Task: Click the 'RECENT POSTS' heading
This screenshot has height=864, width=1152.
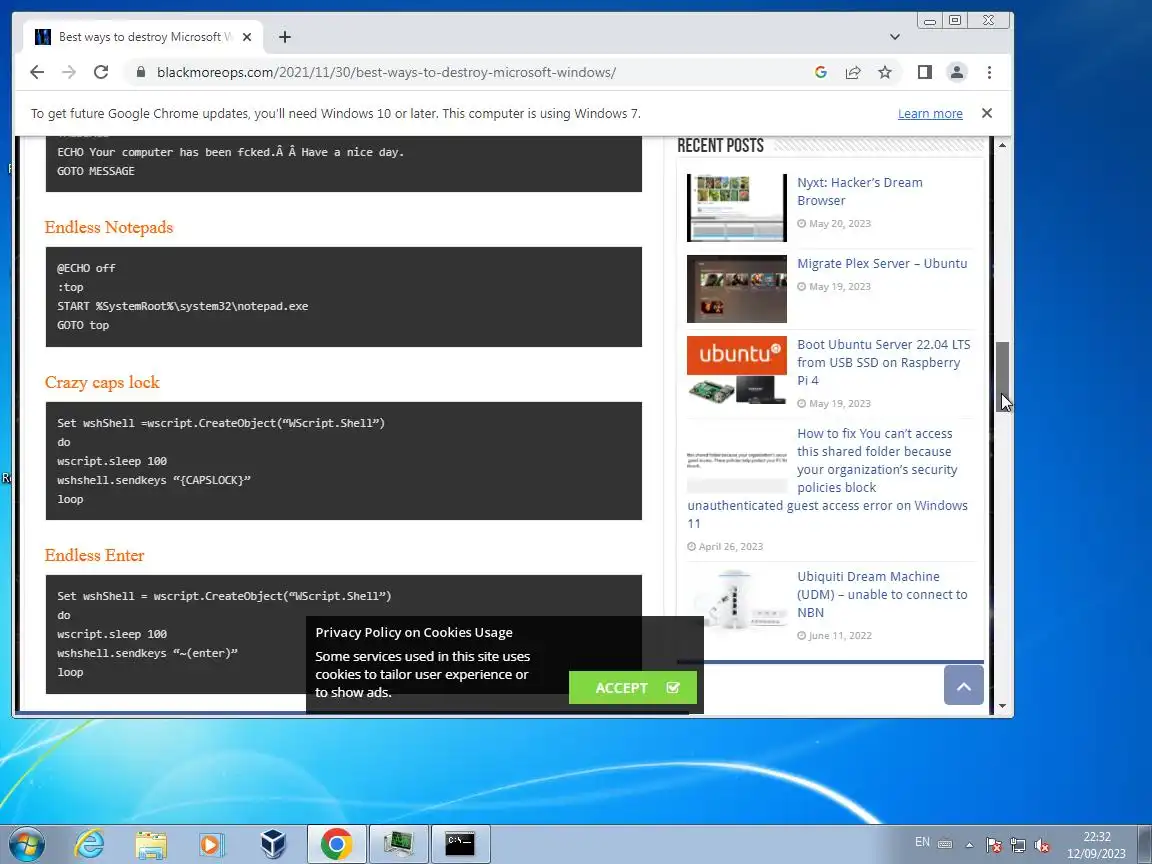Action: [x=720, y=145]
